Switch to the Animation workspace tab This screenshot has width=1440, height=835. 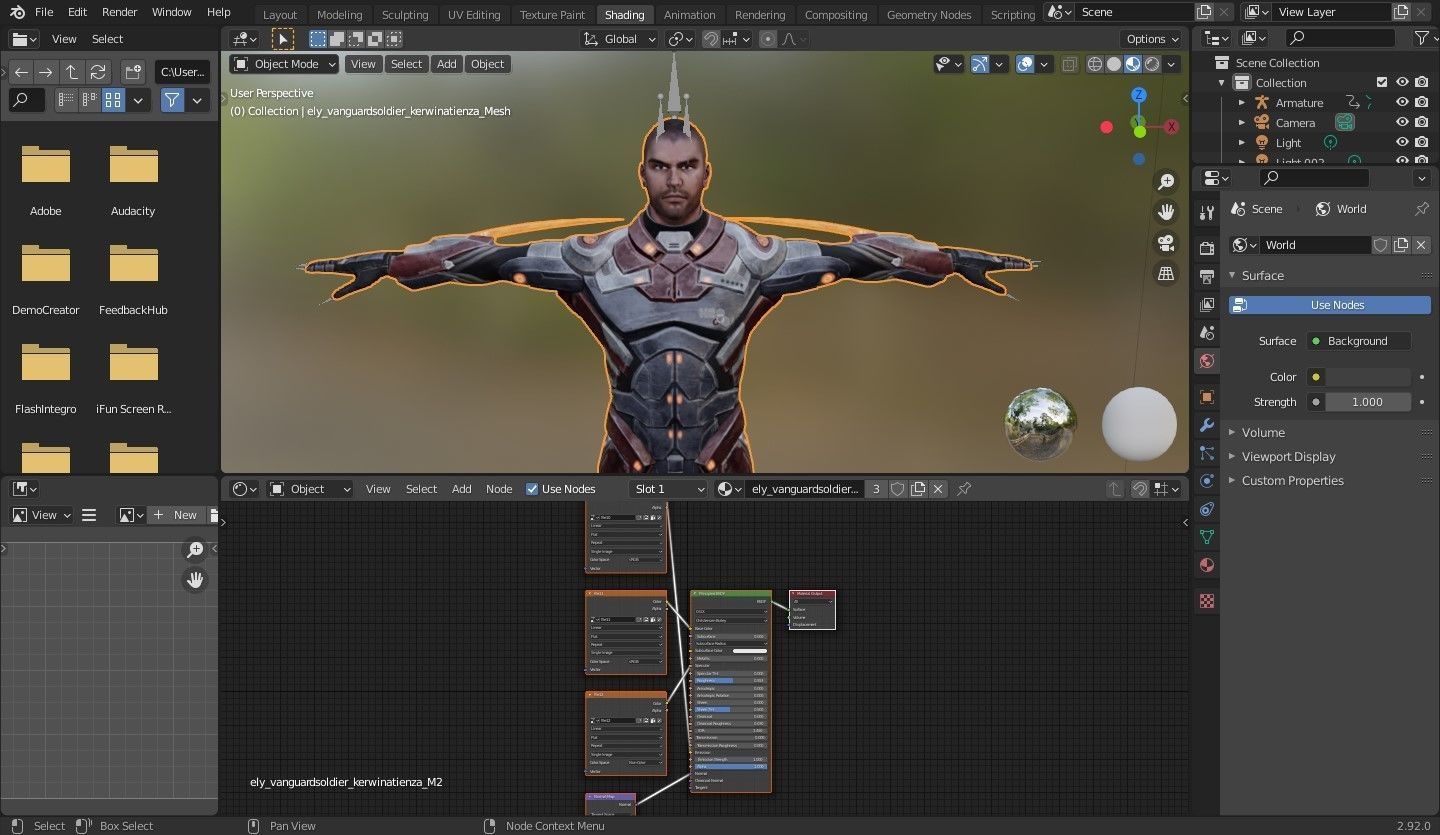pyautogui.click(x=689, y=14)
